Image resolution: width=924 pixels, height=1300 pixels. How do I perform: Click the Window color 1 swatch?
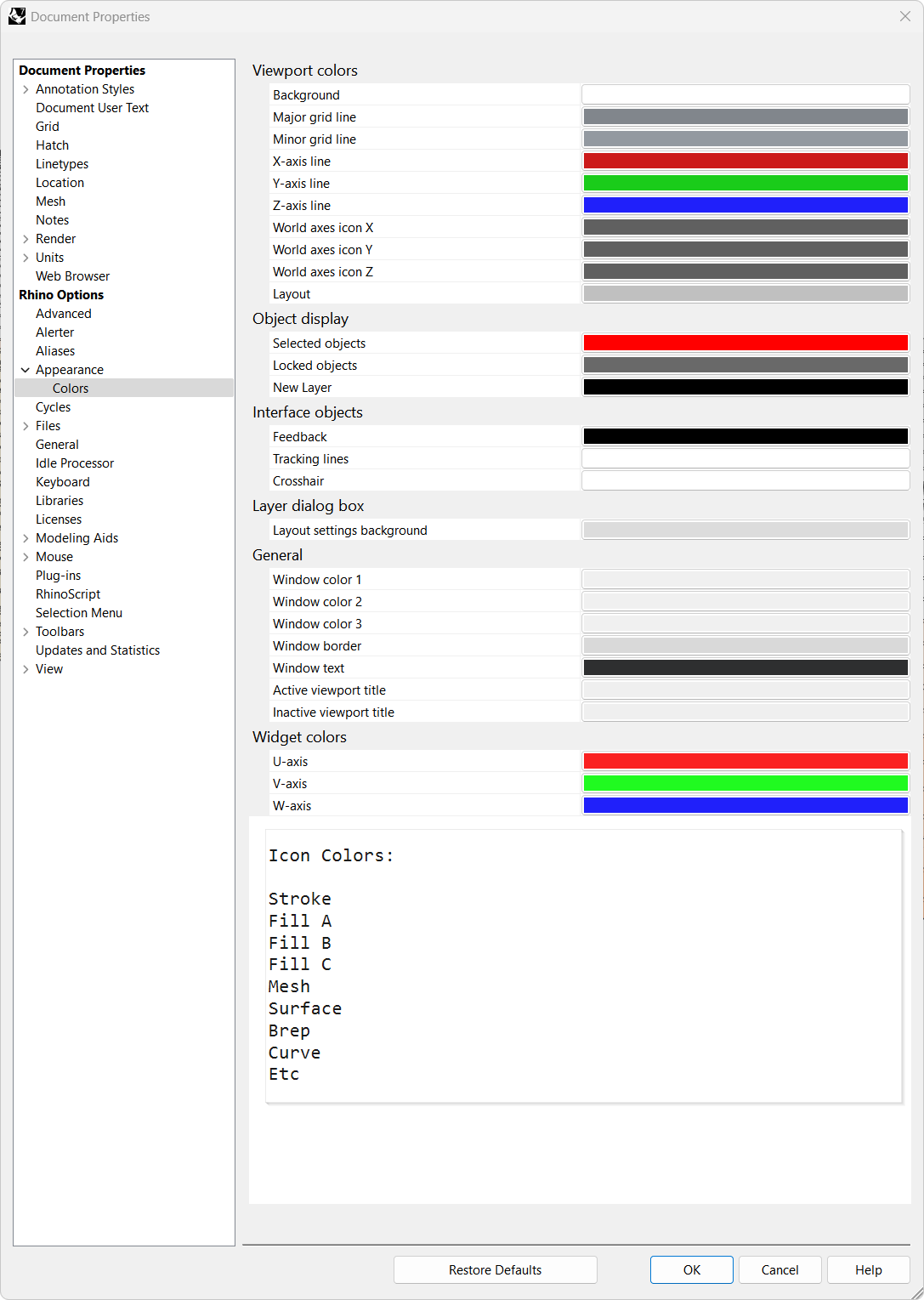745,579
